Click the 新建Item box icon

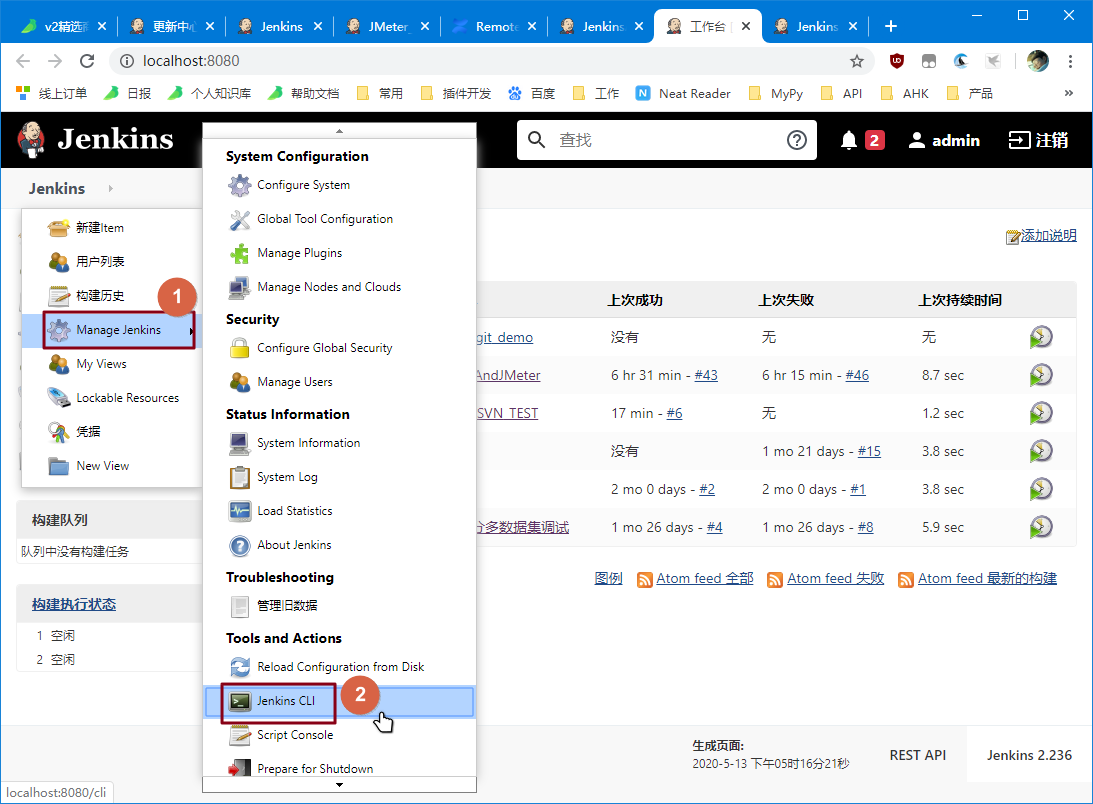(59, 227)
